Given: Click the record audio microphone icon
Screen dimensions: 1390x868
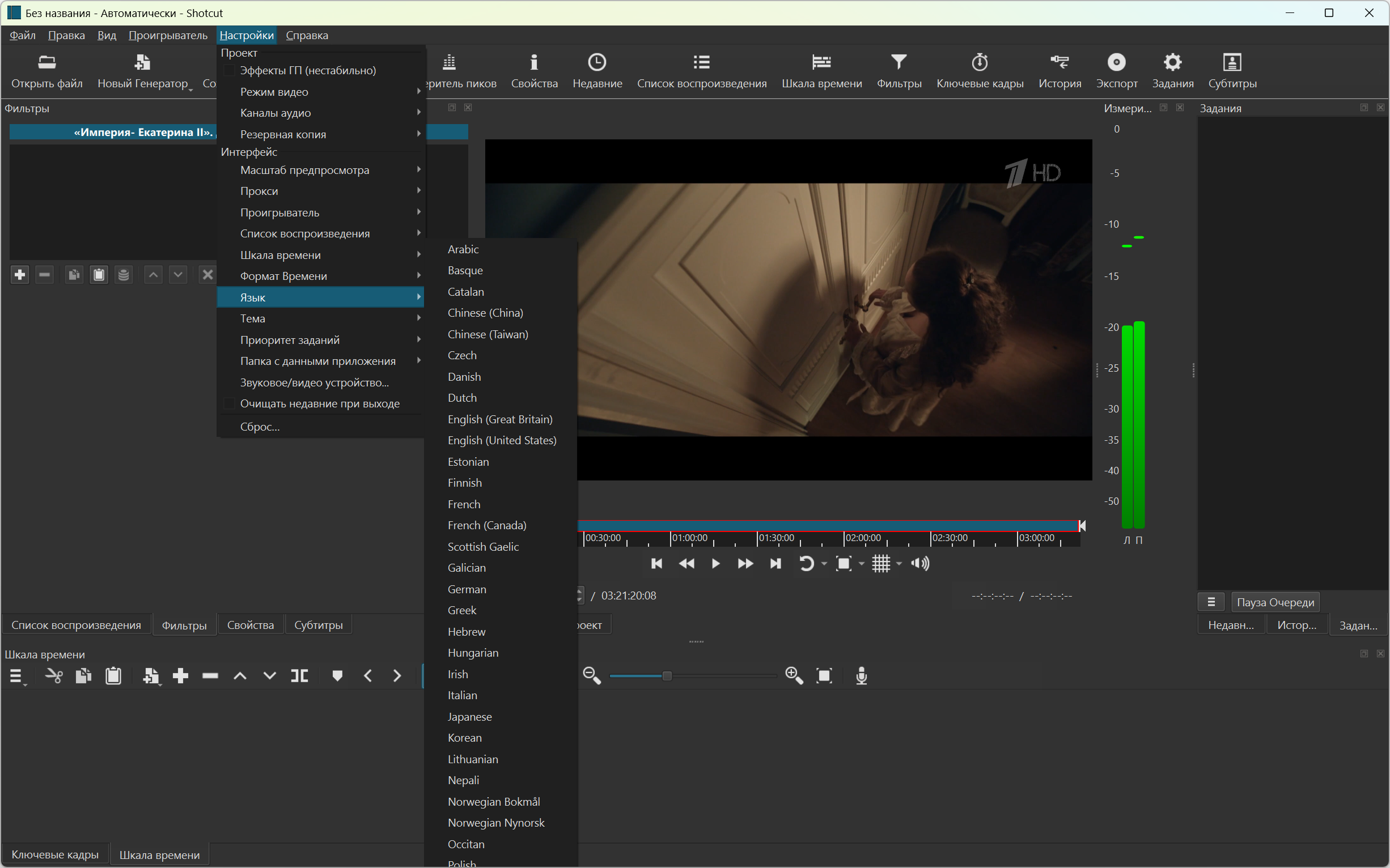Looking at the screenshot, I should coord(861,676).
